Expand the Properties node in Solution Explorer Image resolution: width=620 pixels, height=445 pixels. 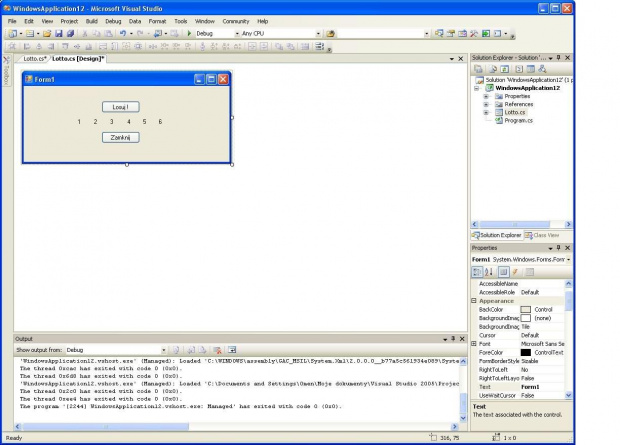[486, 96]
